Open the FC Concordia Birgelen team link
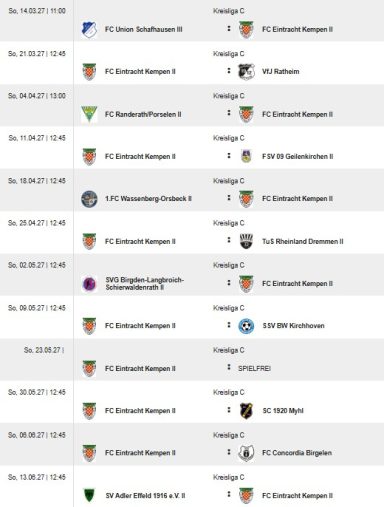Viewport: 384px width, 507px height. point(297,453)
